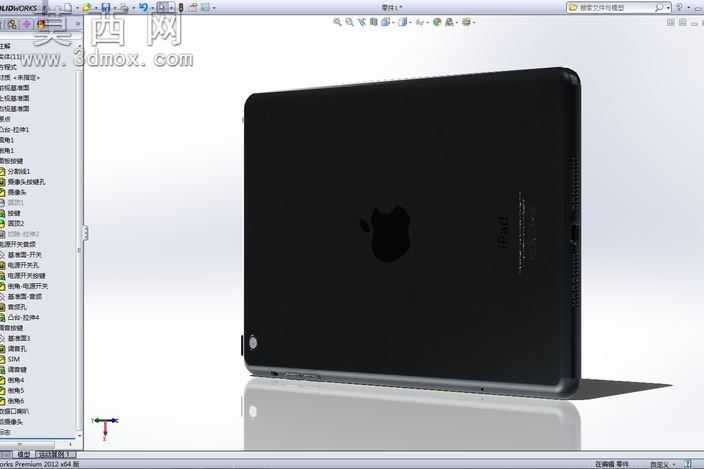Click the Edit Appearance color sphere icon
The height and width of the screenshot is (469, 704).
pyautogui.click(x=437, y=22)
